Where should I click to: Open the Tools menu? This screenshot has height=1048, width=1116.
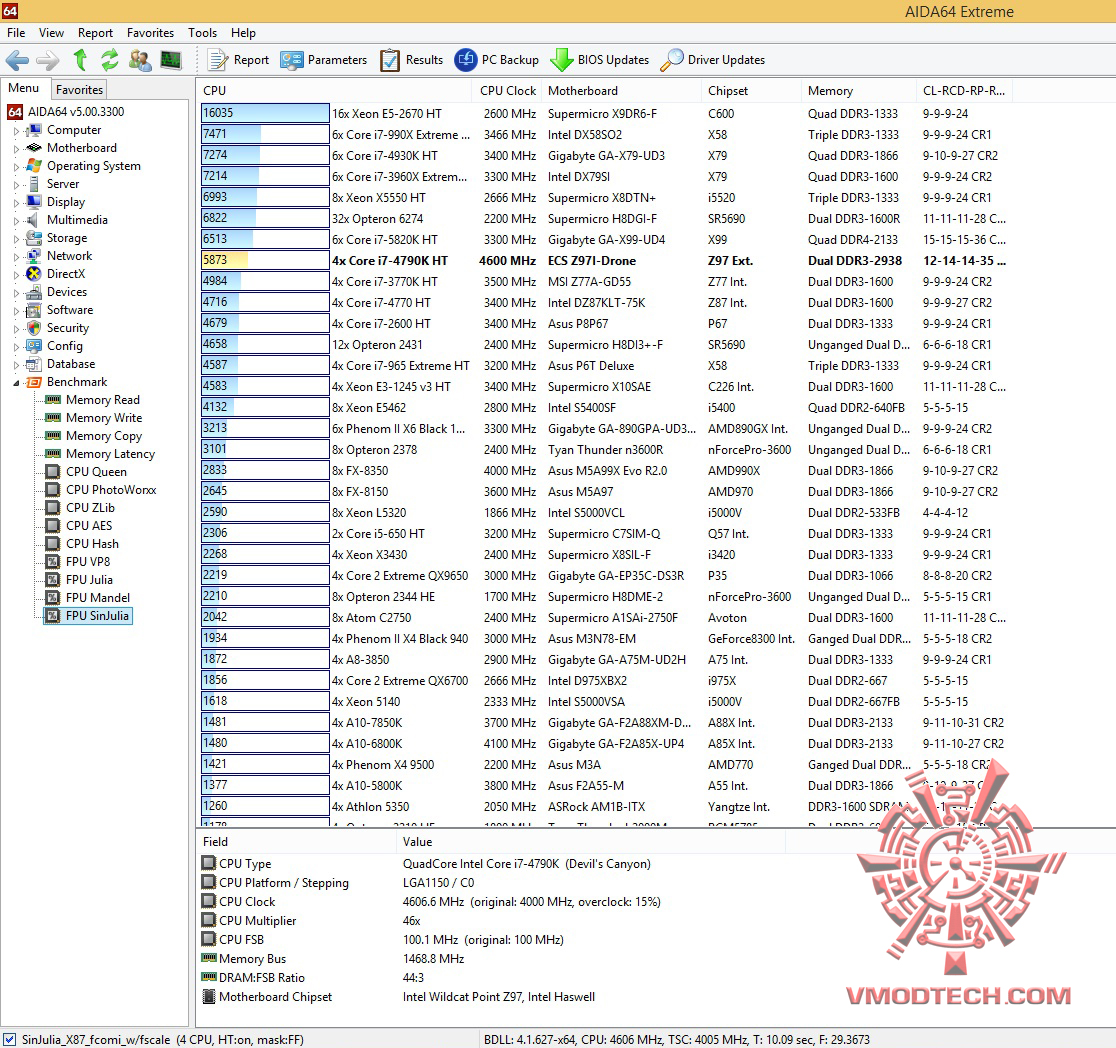click(x=202, y=33)
